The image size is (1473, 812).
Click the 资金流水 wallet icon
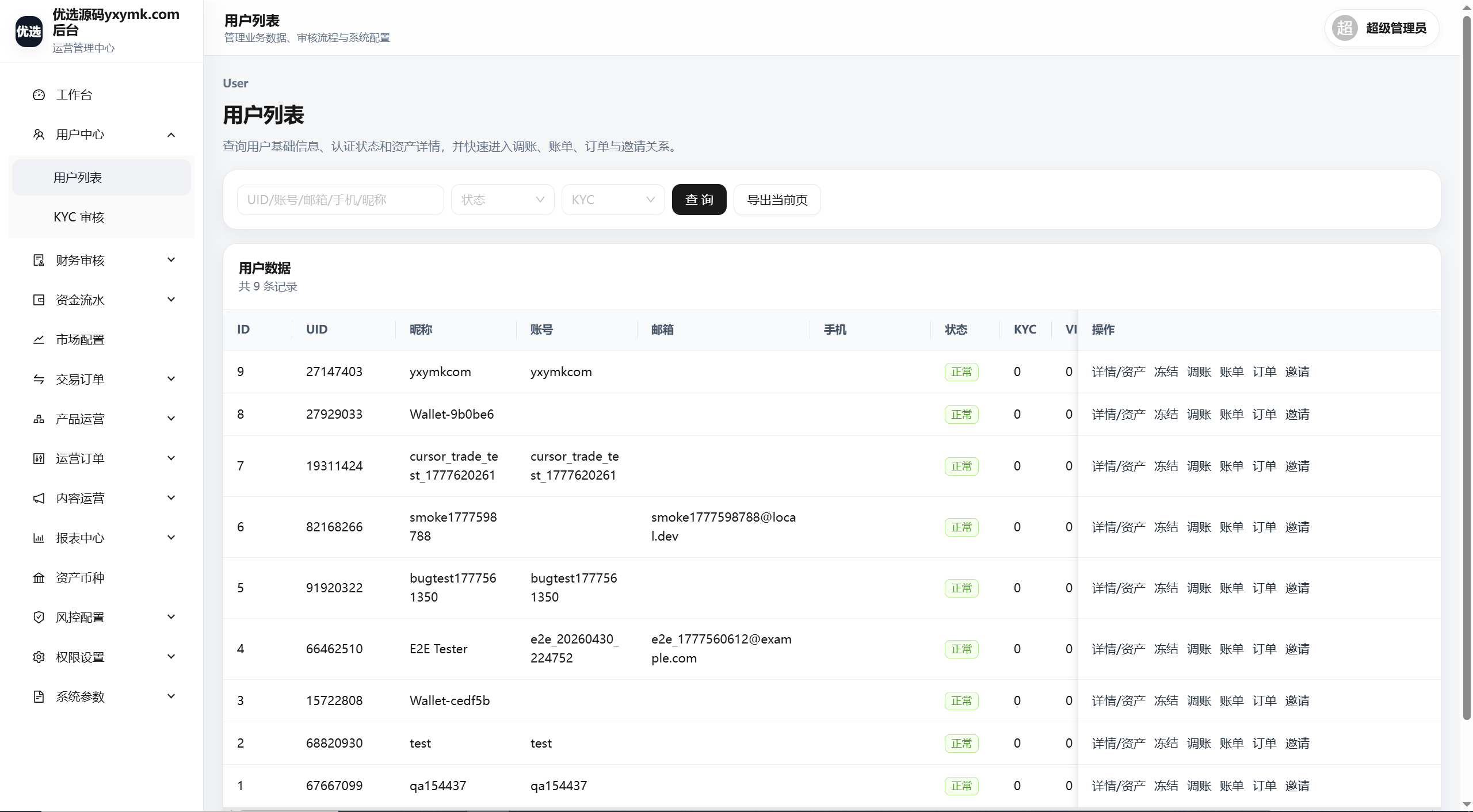click(39, 300)
